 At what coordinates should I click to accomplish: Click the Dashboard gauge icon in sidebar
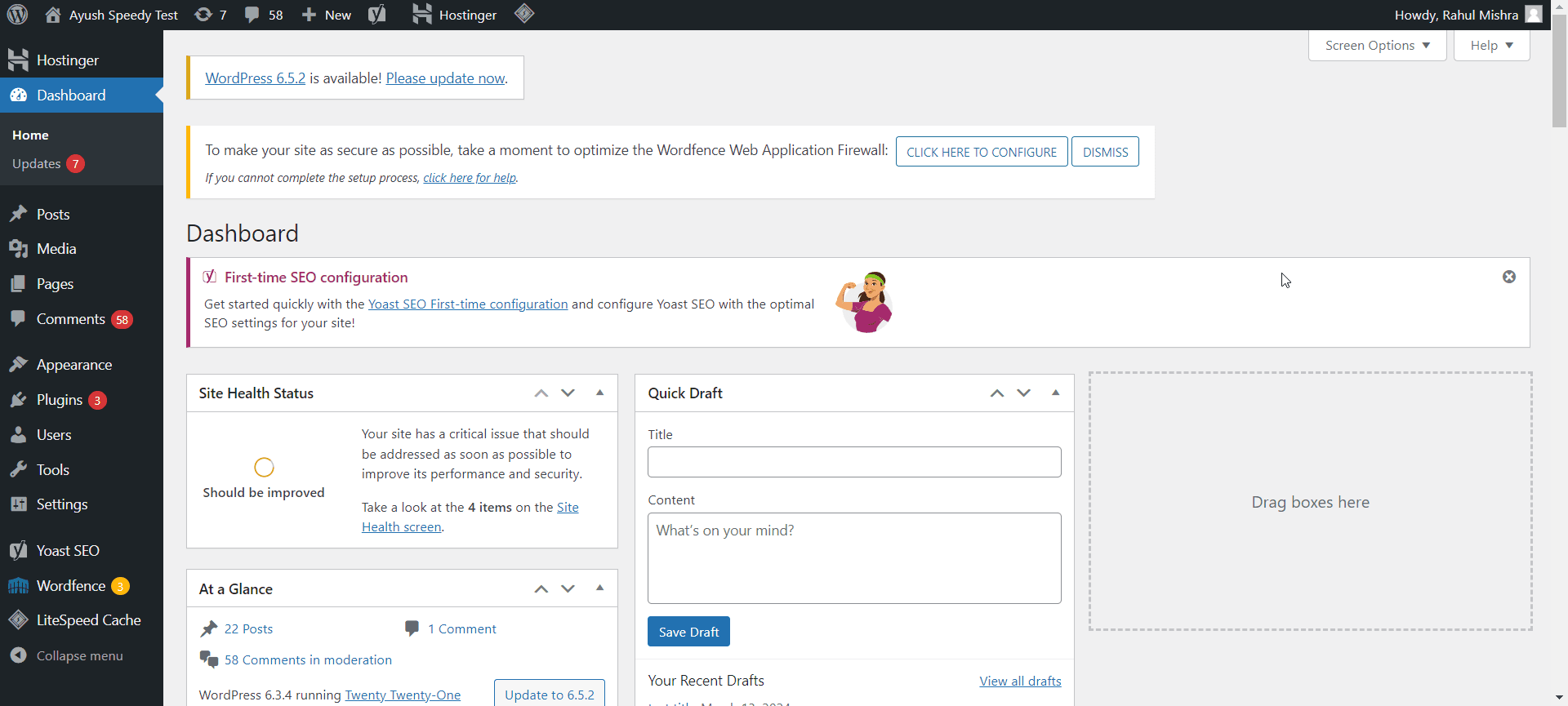[x=18, y=95]
